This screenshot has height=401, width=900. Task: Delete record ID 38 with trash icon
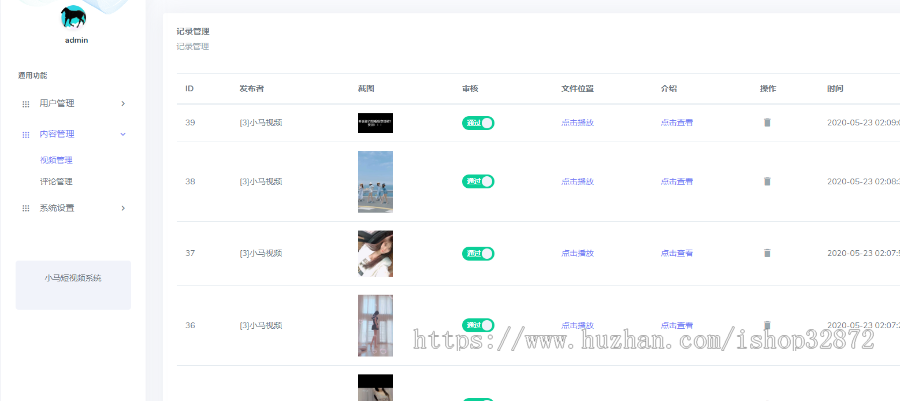coord(767,181)
